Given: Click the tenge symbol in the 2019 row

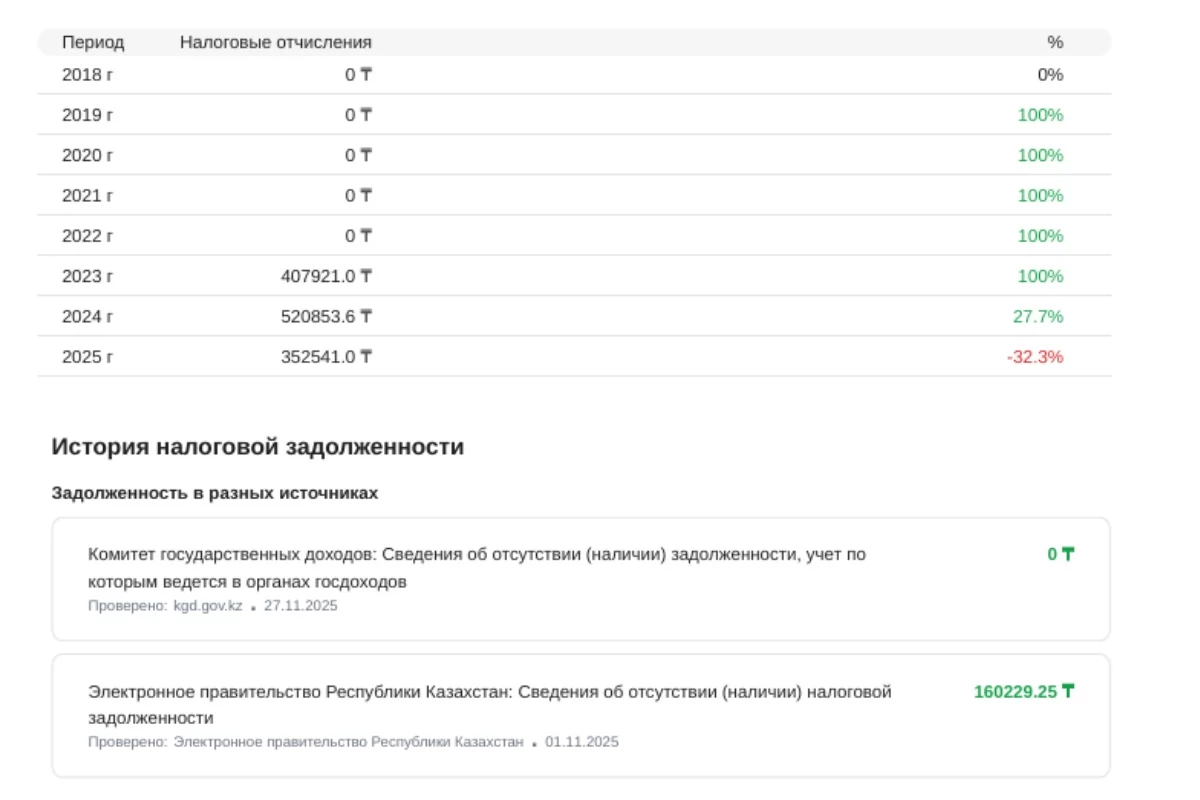Looking at the screenshot, I should [x=366, y=115].
